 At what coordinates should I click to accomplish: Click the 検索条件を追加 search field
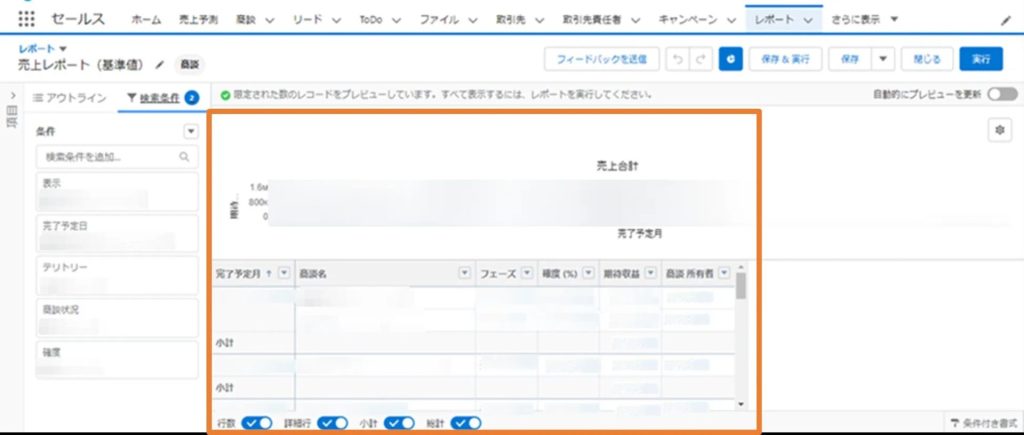(117, 157)
